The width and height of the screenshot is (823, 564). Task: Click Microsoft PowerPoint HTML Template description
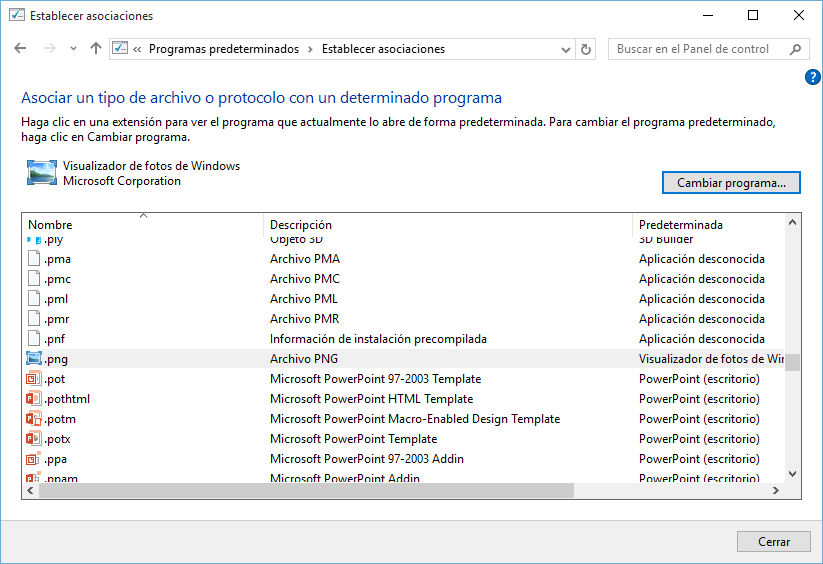[x=372, y=399]
